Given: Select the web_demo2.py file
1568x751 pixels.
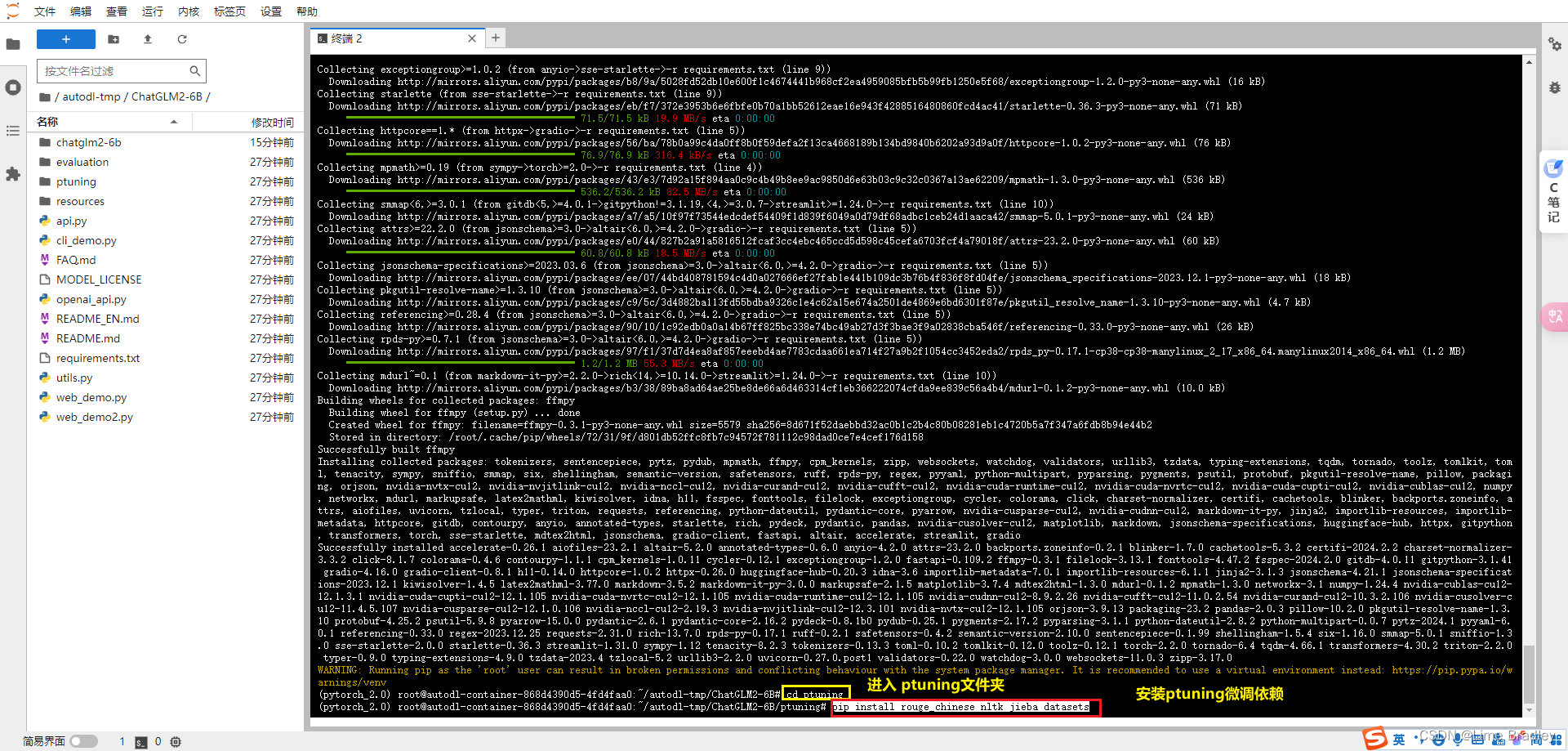Looking at the screenshot, I should click(x=166, y=417).
